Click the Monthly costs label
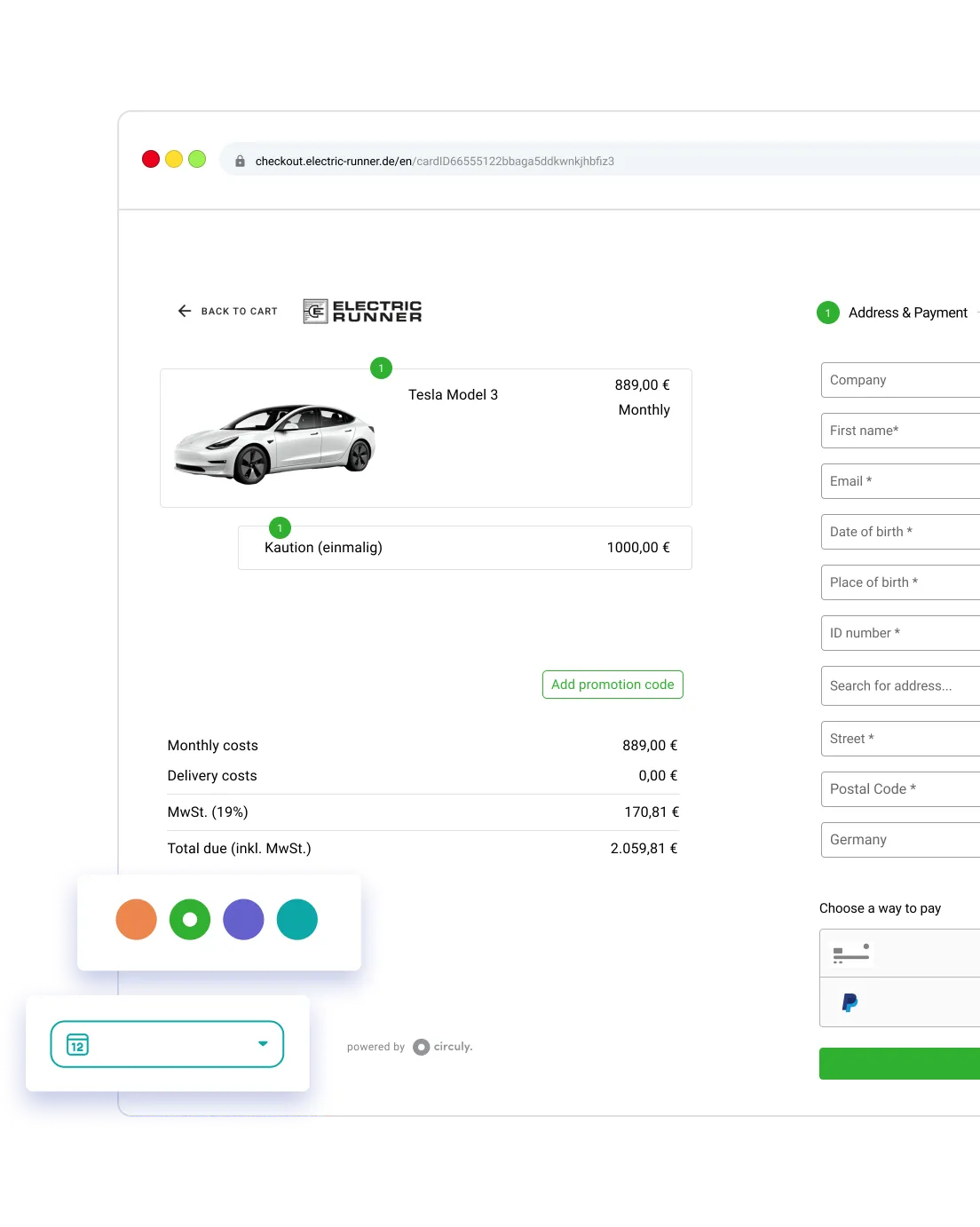Image resolution: width=980 pixels, height=1227 pixels. point(213,746)
